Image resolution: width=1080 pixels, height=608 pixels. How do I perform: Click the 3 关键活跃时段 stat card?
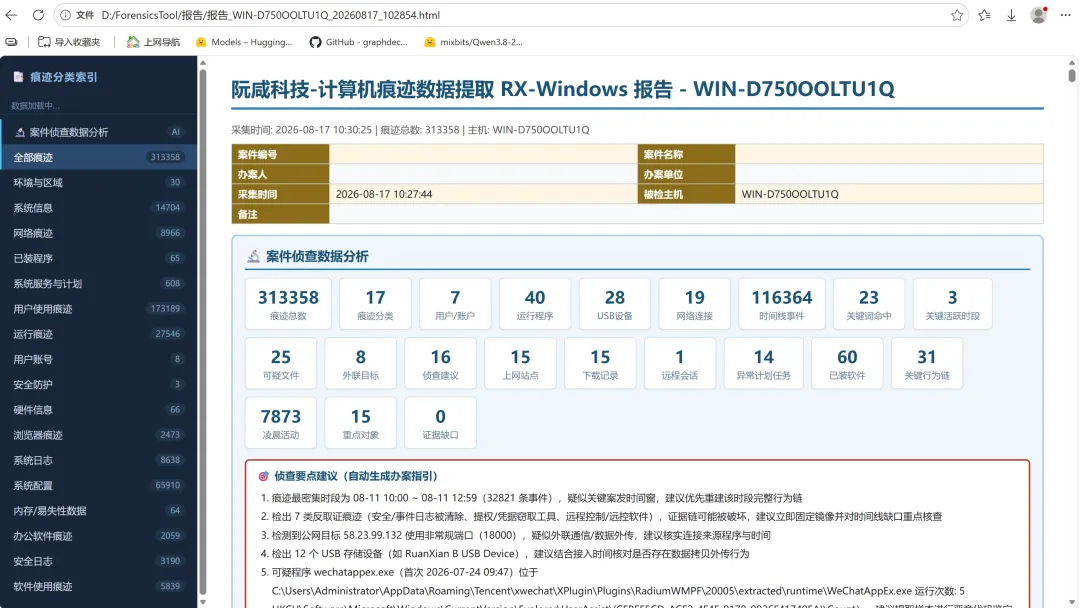953,304
